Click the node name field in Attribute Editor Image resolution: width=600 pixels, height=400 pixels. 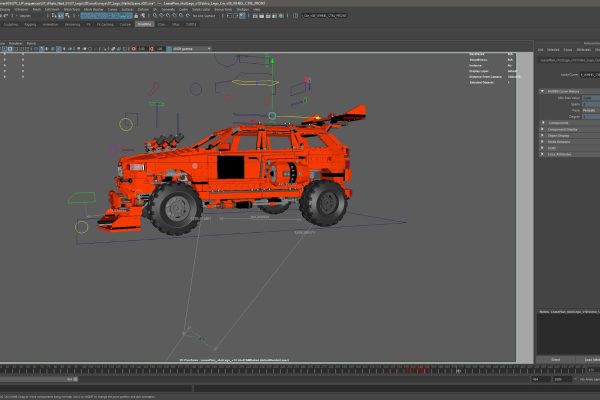[x=590, y=75]
